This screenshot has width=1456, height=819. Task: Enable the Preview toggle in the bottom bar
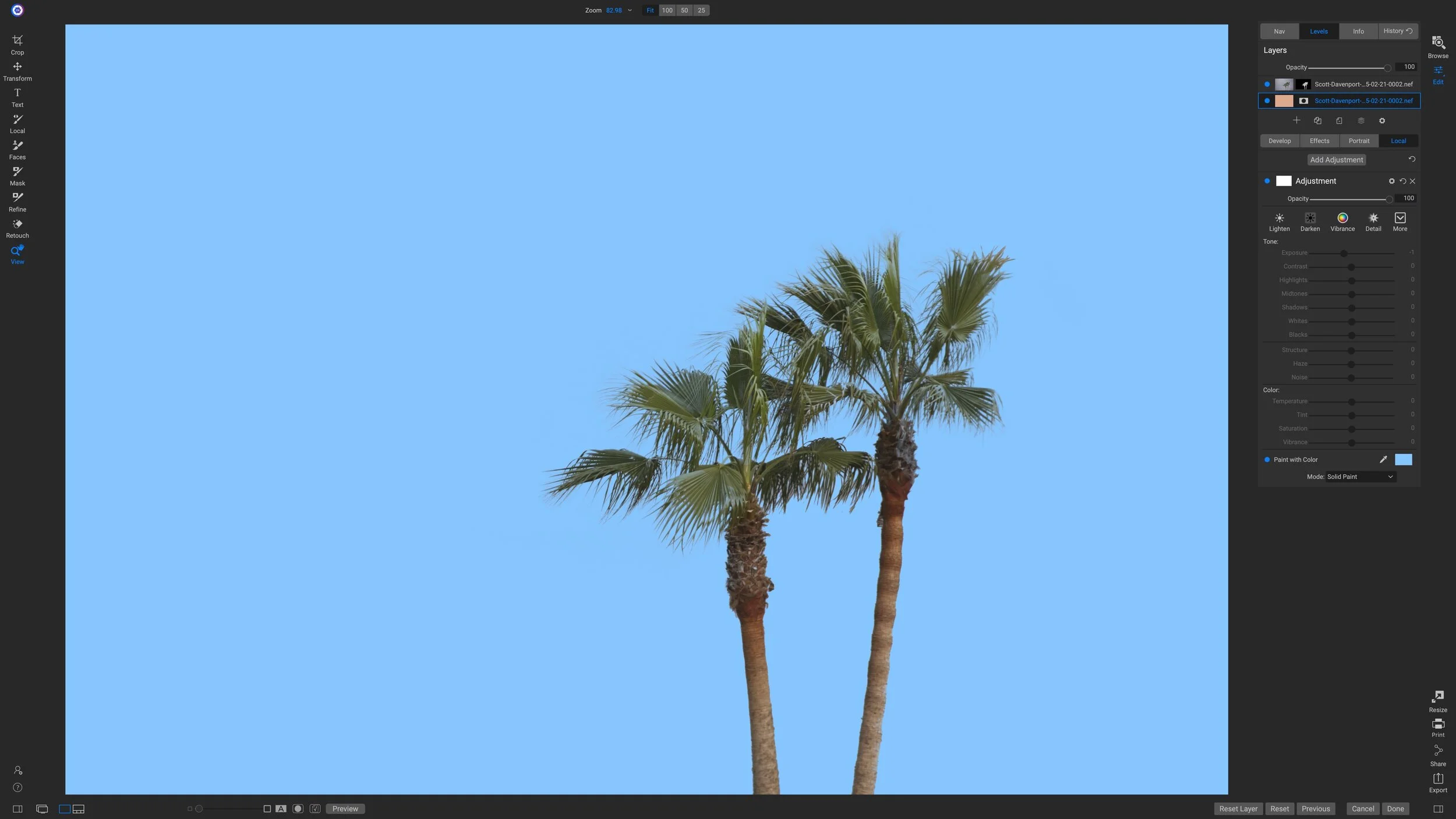[345, 809]
